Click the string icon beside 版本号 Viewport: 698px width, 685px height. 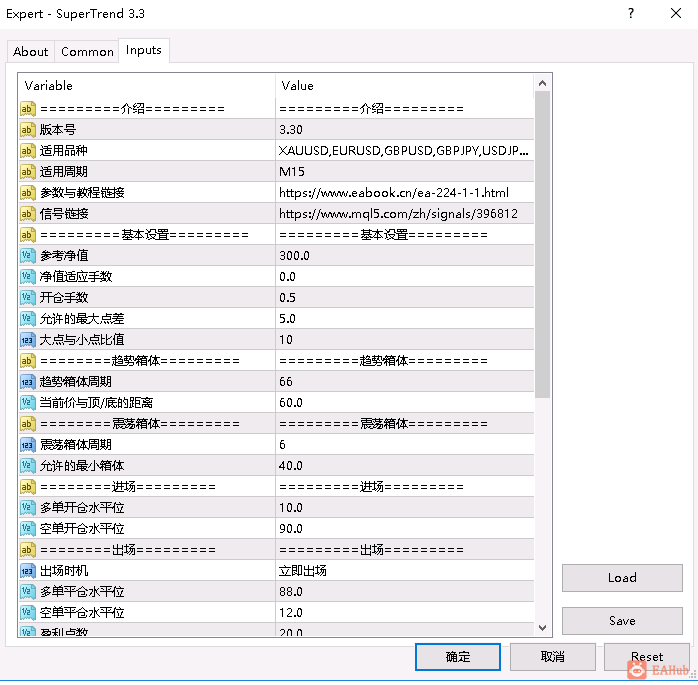27,130
